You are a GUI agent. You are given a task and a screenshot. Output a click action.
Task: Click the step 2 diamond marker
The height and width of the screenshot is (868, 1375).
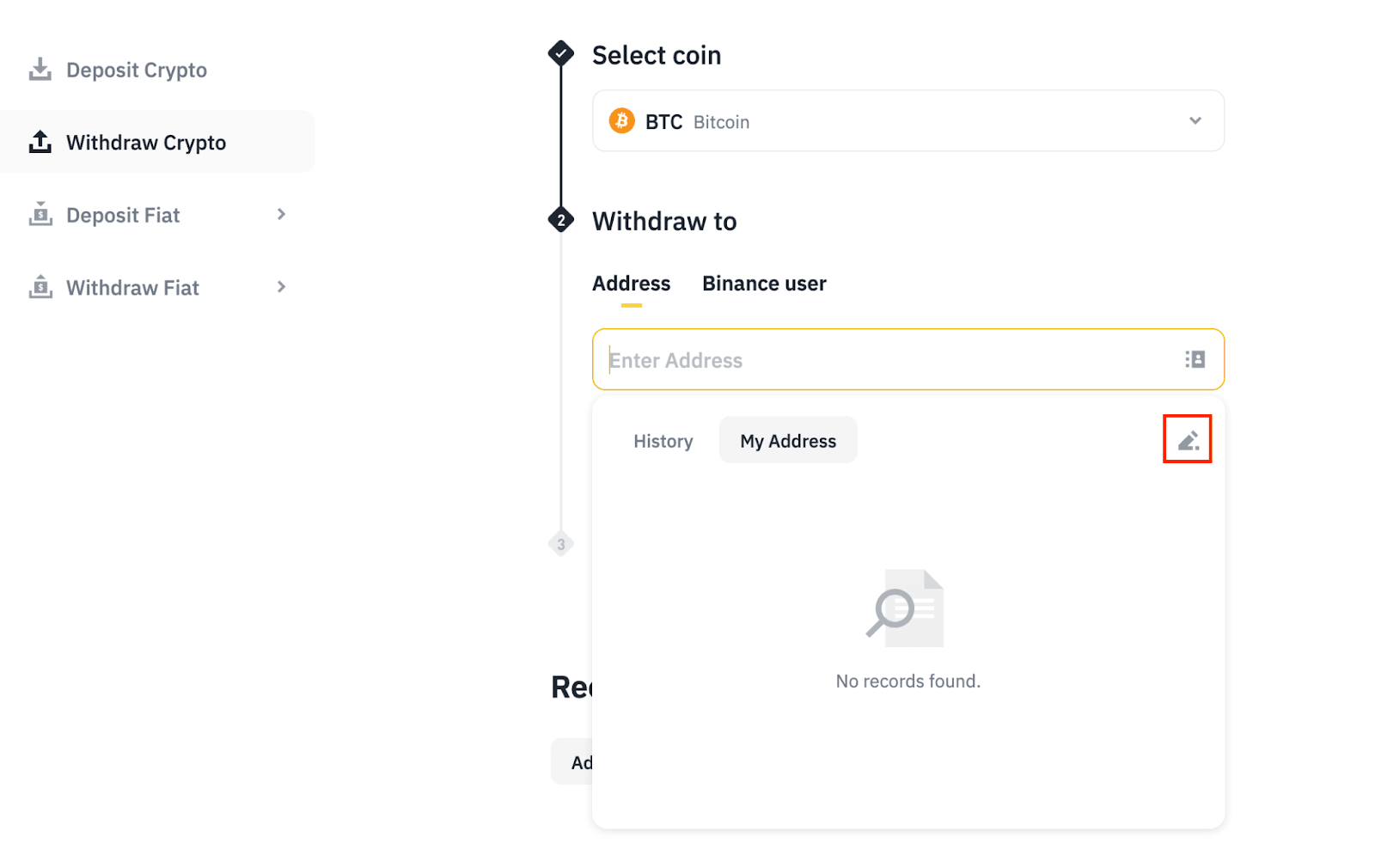(x=561, y=221)
